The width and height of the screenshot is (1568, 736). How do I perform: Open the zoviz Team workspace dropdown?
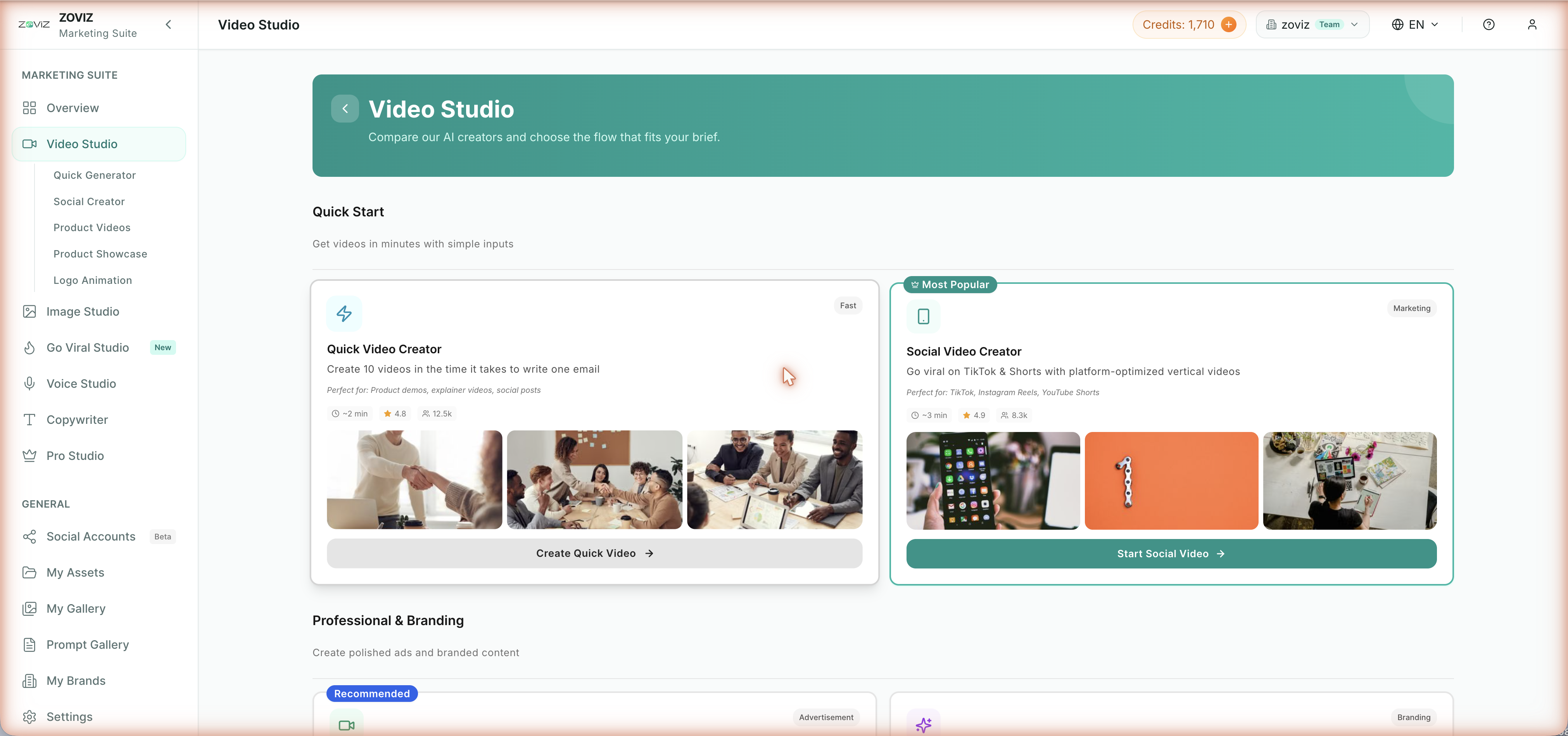click(1312, 24)
